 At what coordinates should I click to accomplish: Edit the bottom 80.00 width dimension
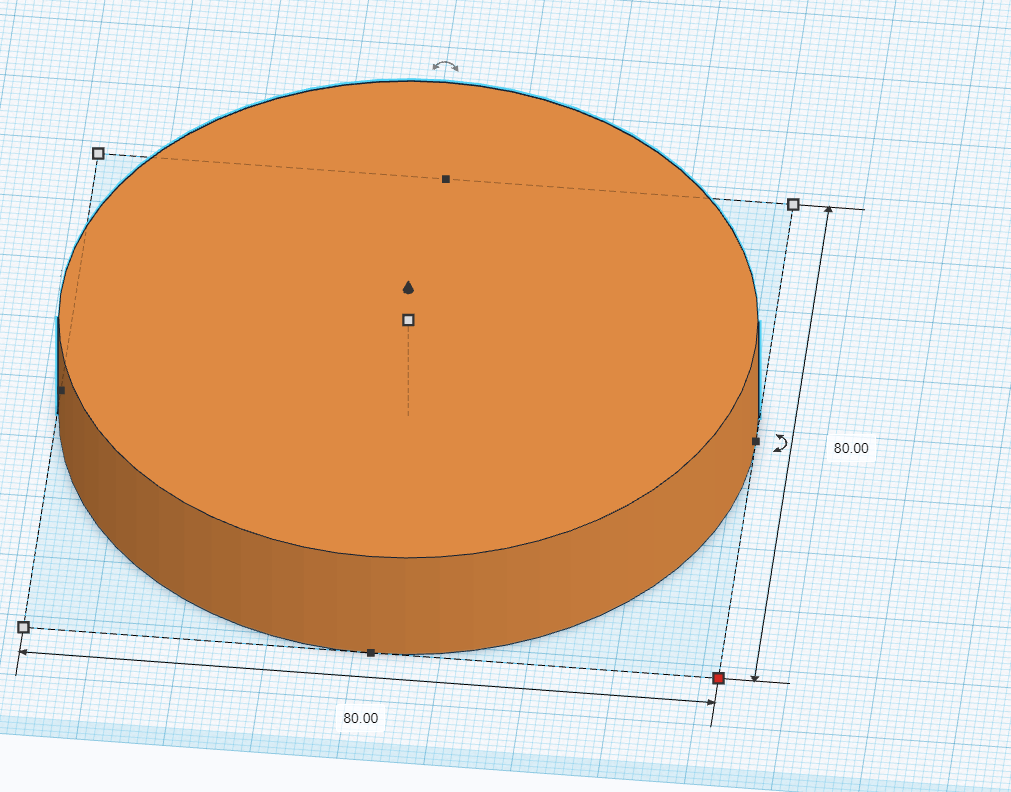(360, 718)
